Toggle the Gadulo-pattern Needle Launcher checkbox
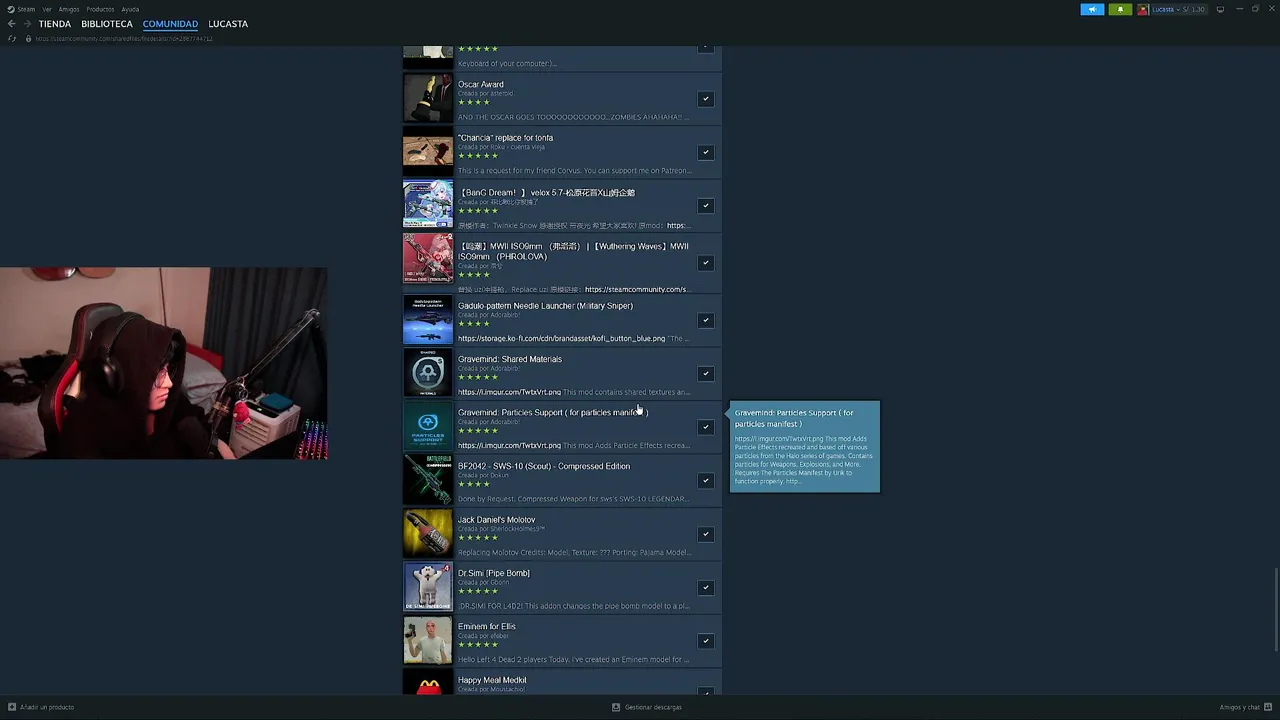The height and width of the screenshot is (720, 1280). (x=705, y=320)
